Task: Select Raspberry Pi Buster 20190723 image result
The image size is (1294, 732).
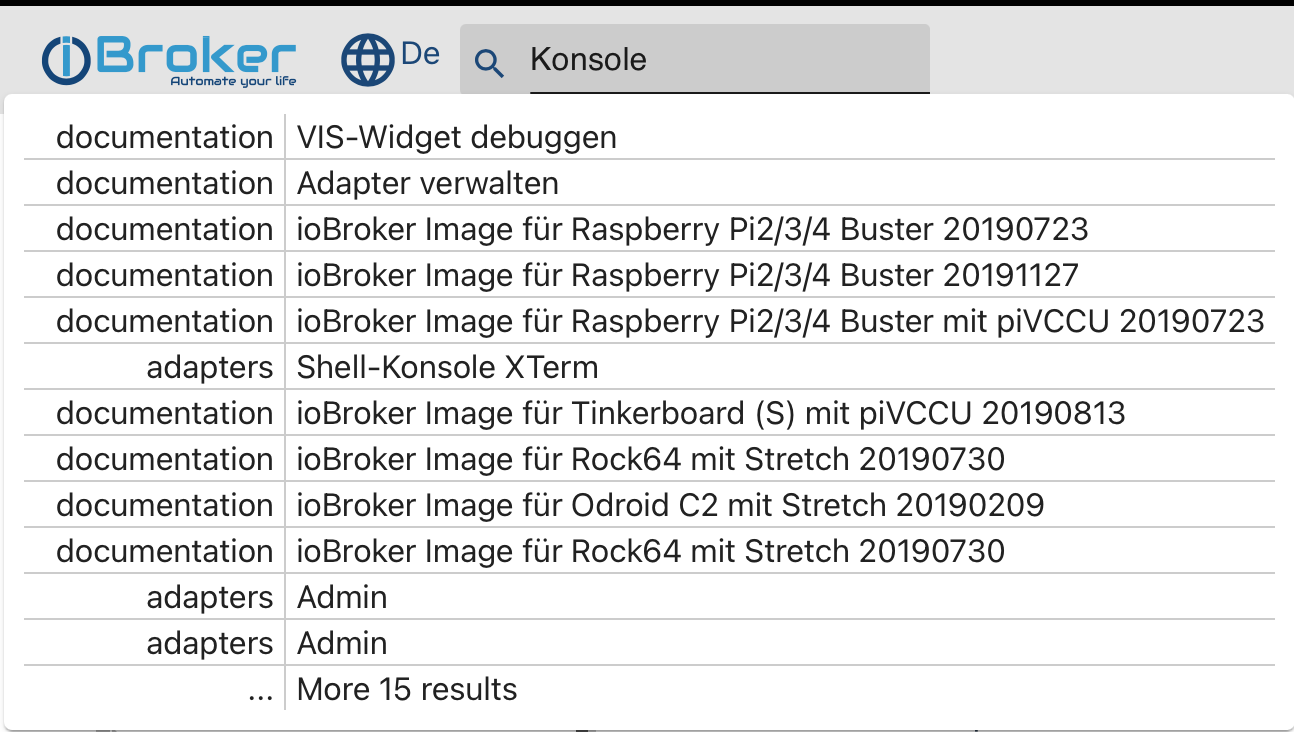Action: point(650,229)
